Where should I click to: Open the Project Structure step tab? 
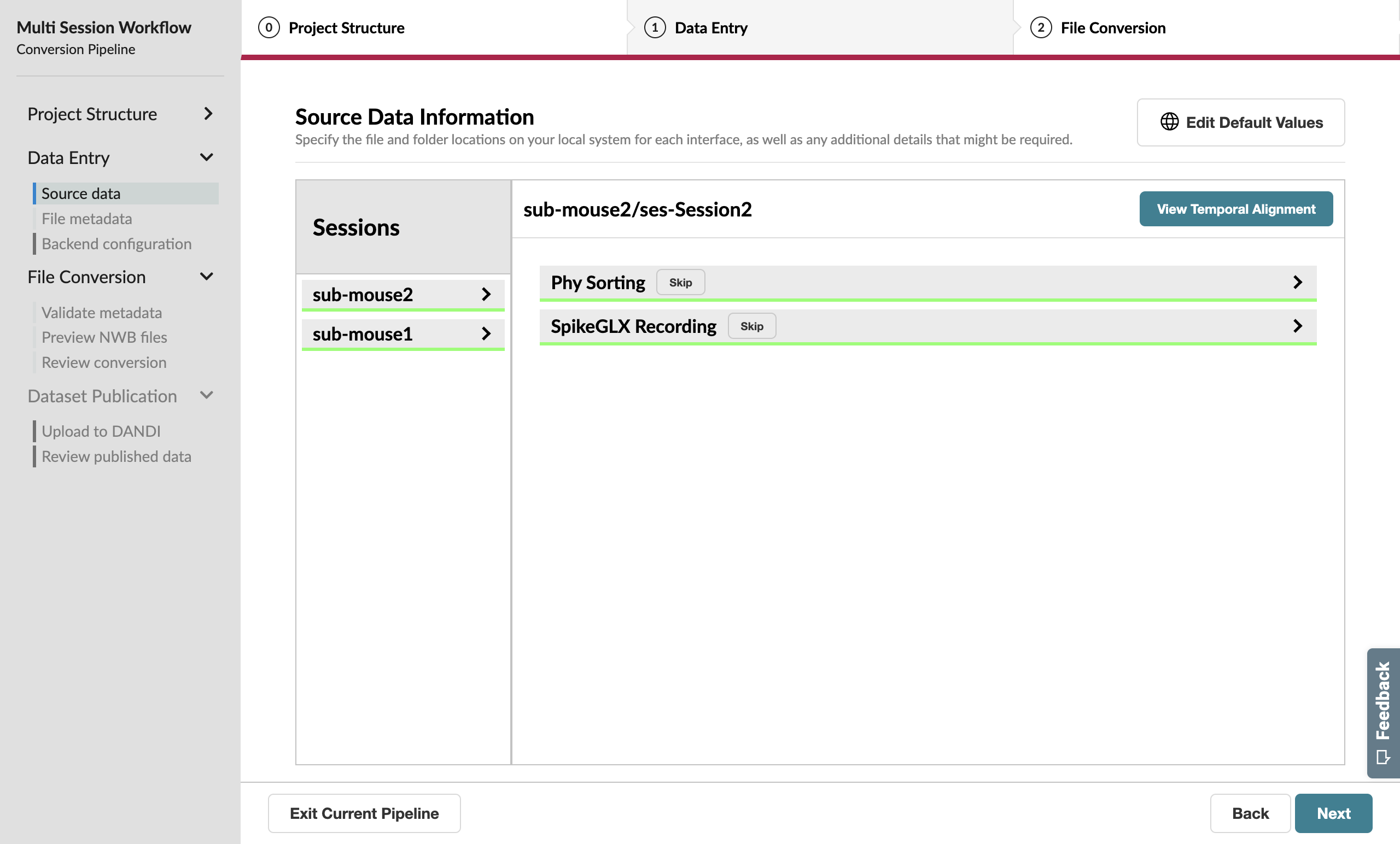tap(434, 27)
